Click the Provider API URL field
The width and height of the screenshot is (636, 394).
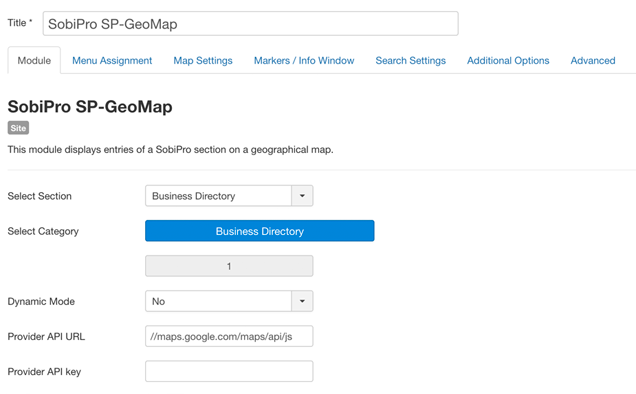(x=229, y=336)
